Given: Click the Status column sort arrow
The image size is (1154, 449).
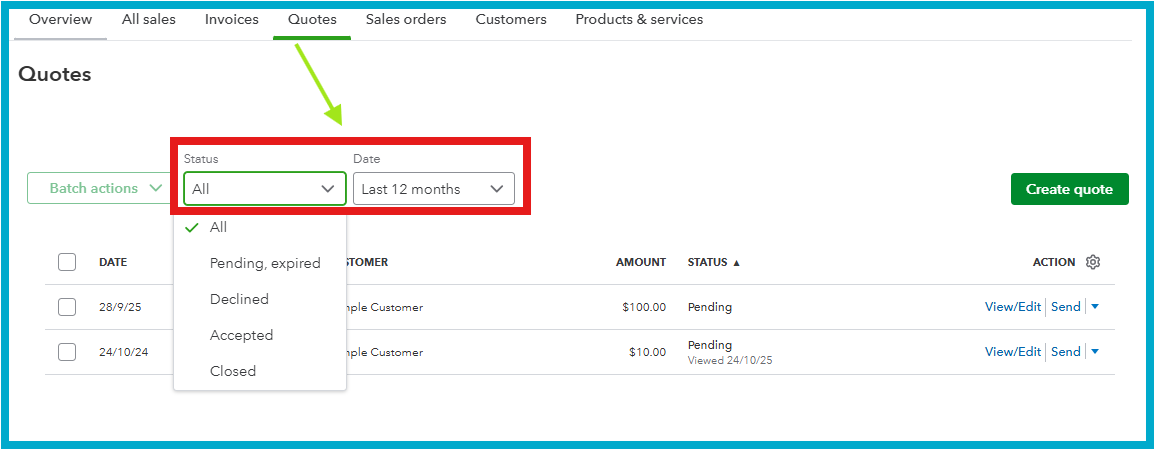Looking at the screenshot, I should [737, 263].
